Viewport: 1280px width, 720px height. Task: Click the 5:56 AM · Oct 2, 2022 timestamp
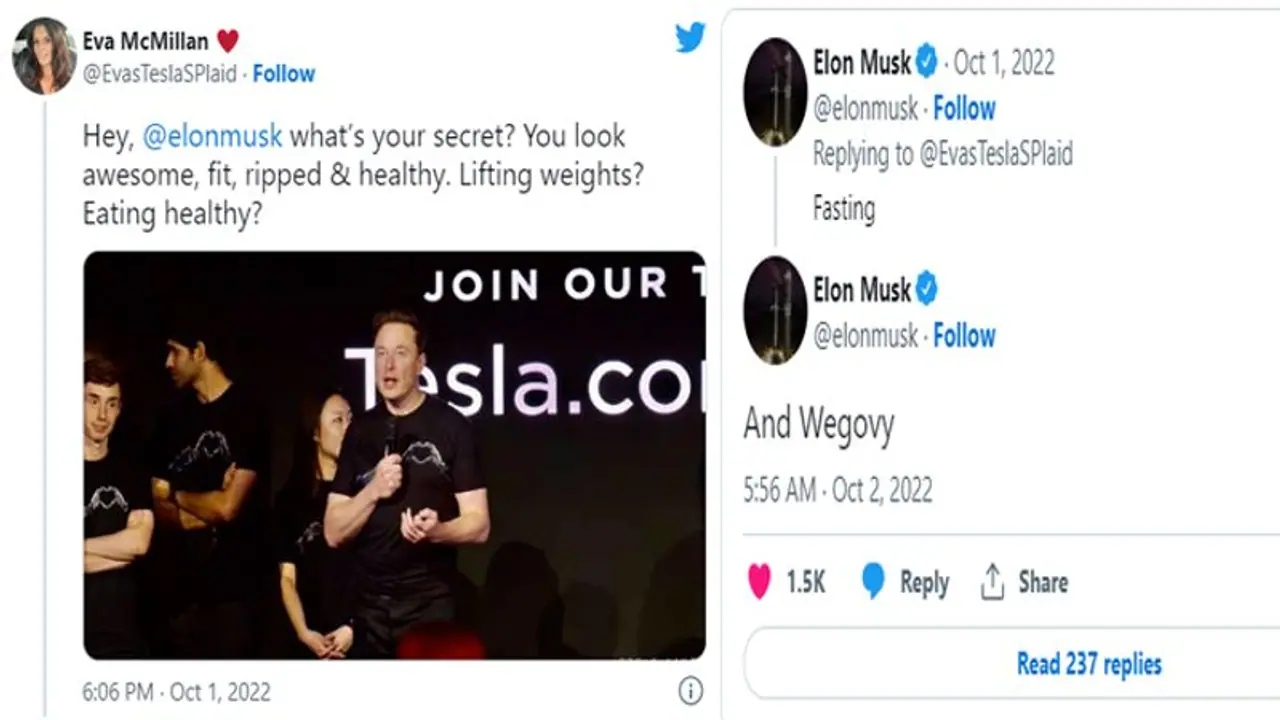pyautogui.click(x=838, y=490)
